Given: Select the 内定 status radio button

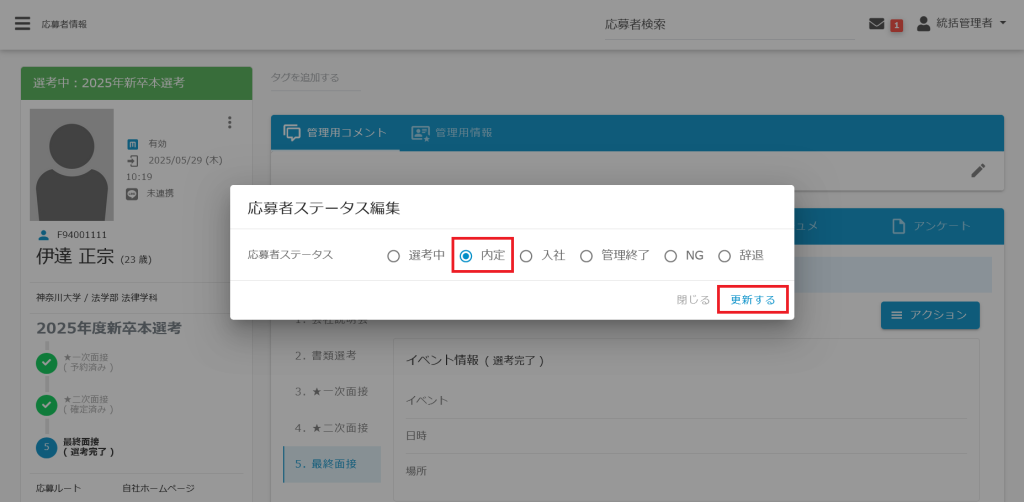Looking at the screenshot, I should point(466,256).
